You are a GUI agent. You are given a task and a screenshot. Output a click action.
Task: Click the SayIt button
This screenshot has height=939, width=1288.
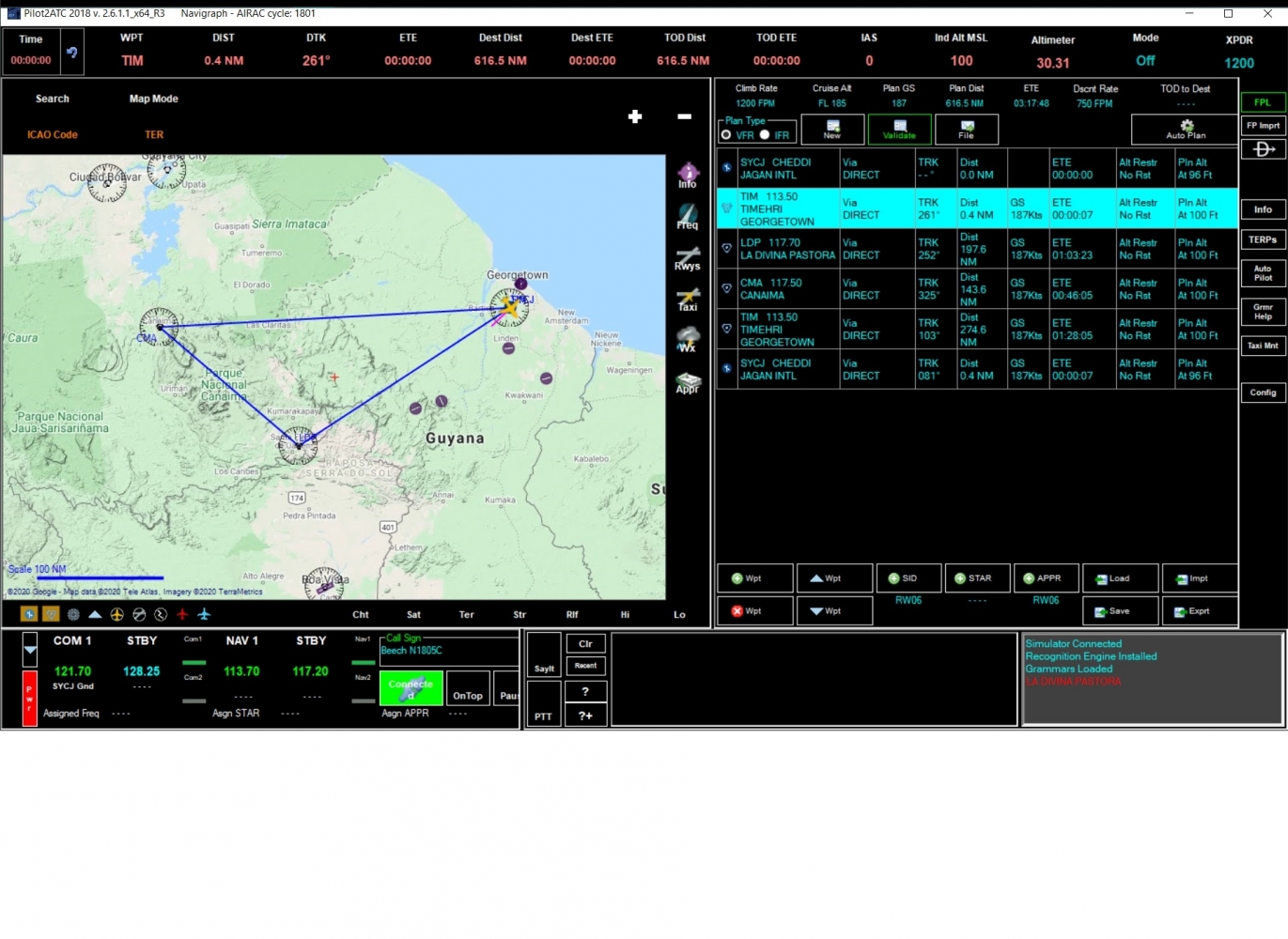coord(544,655)
